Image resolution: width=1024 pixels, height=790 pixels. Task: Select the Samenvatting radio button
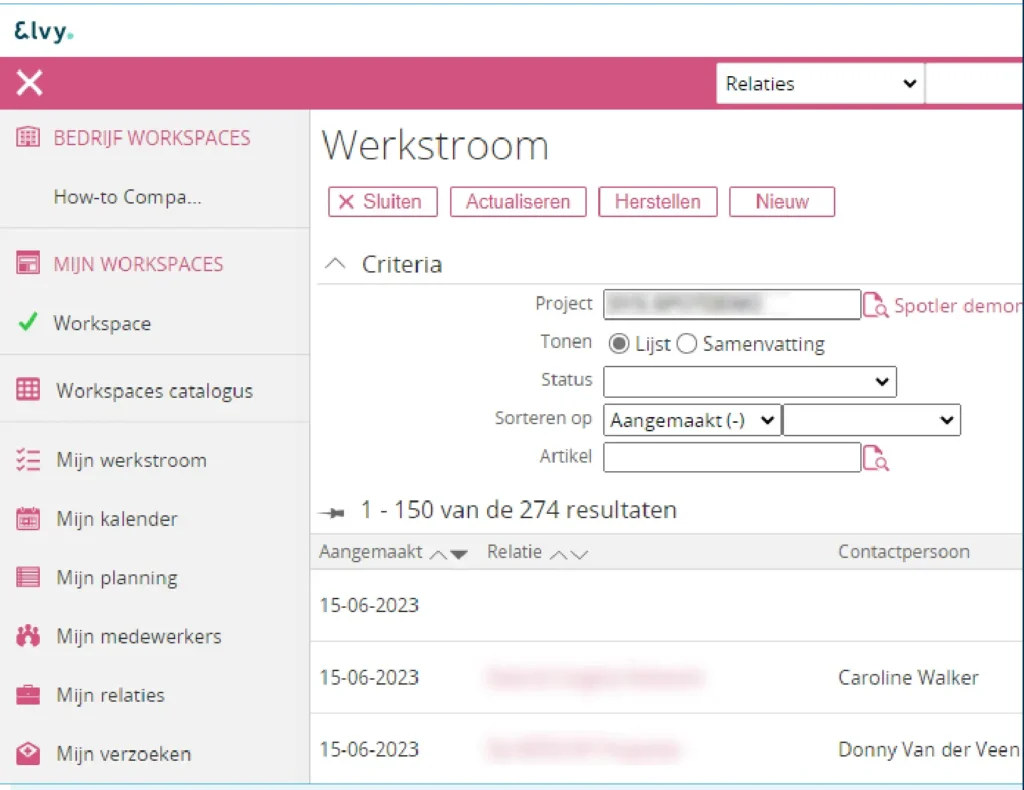point(686,344)
